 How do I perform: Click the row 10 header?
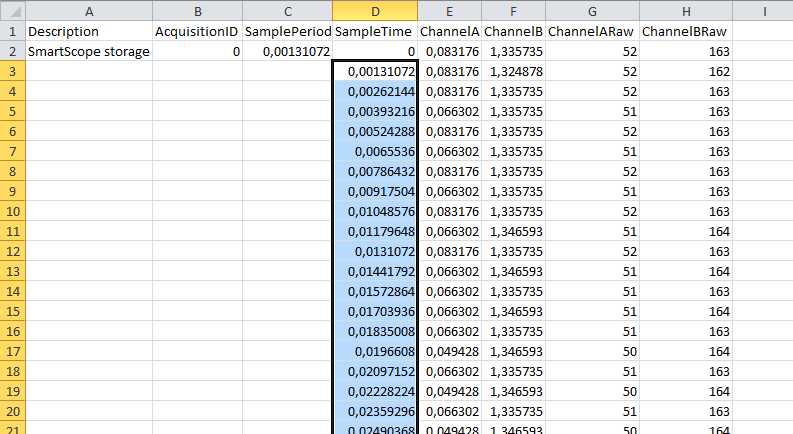click(12, 211)
